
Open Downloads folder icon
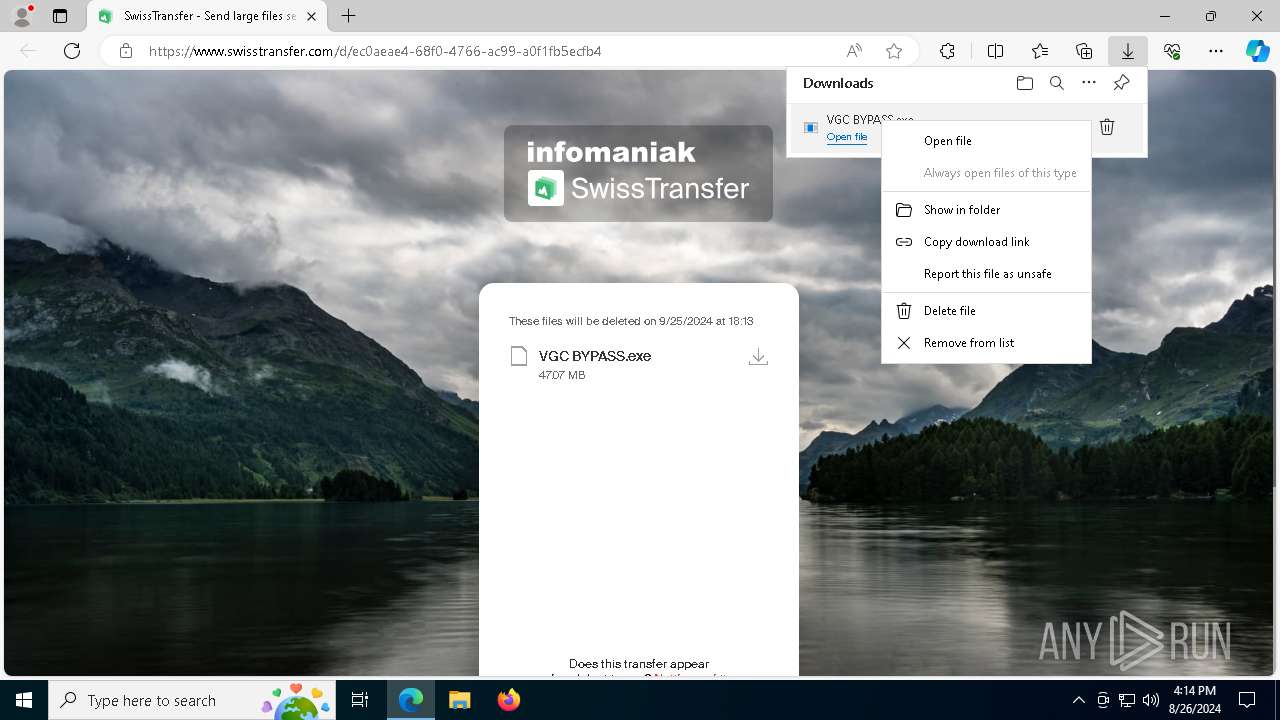coord(1024,83)
